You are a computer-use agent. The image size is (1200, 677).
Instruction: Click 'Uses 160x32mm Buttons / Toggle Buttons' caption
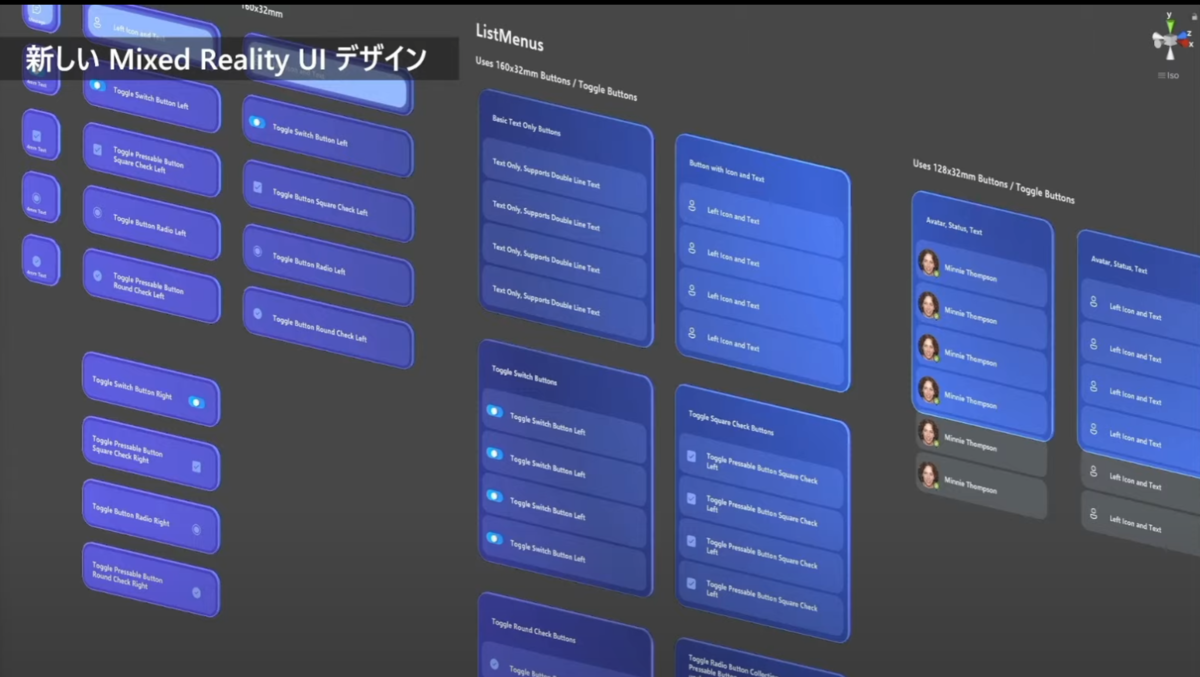coord(556,79)
